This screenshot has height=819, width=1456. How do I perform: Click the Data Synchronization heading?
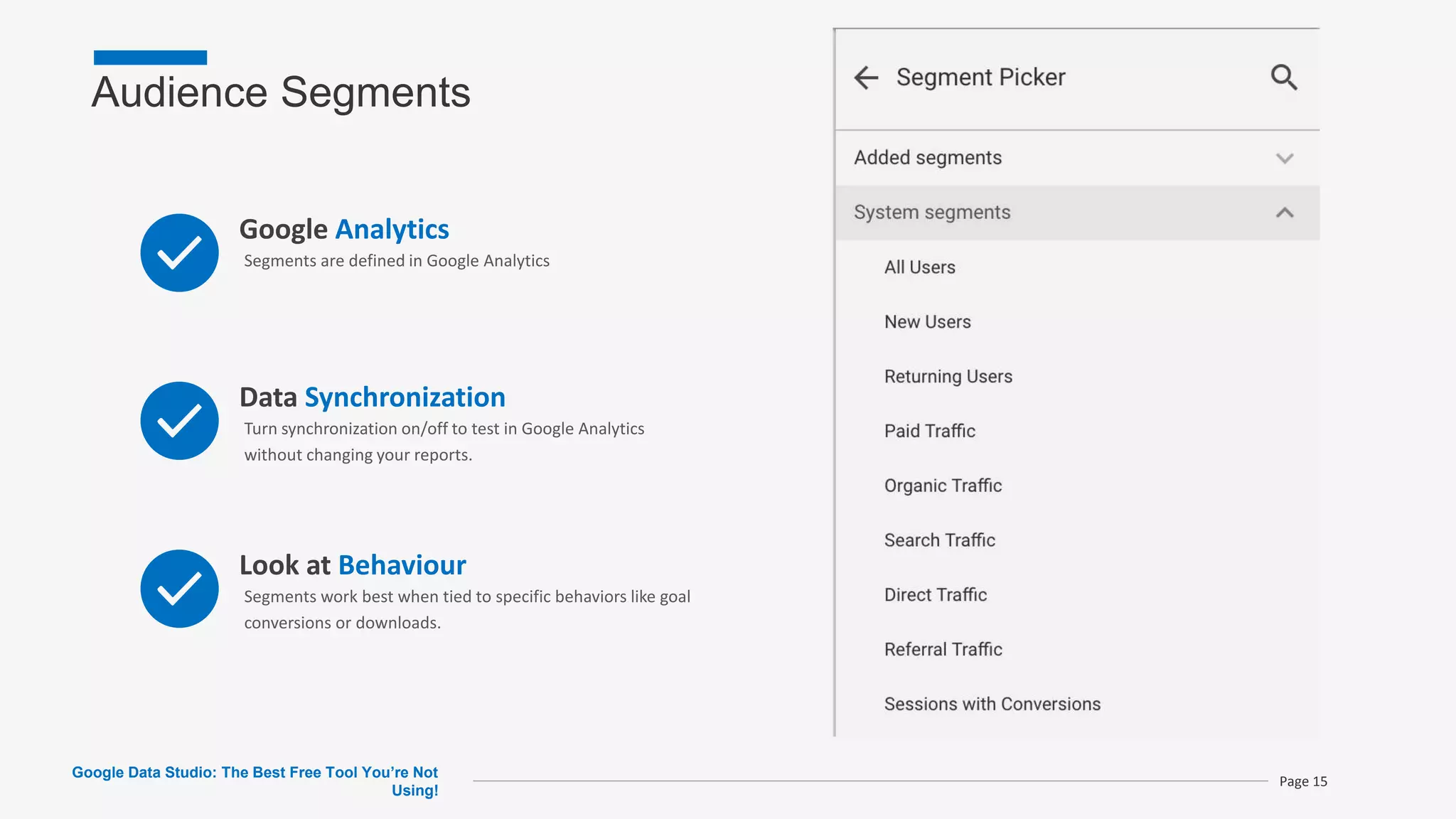(x=373, y=397)
